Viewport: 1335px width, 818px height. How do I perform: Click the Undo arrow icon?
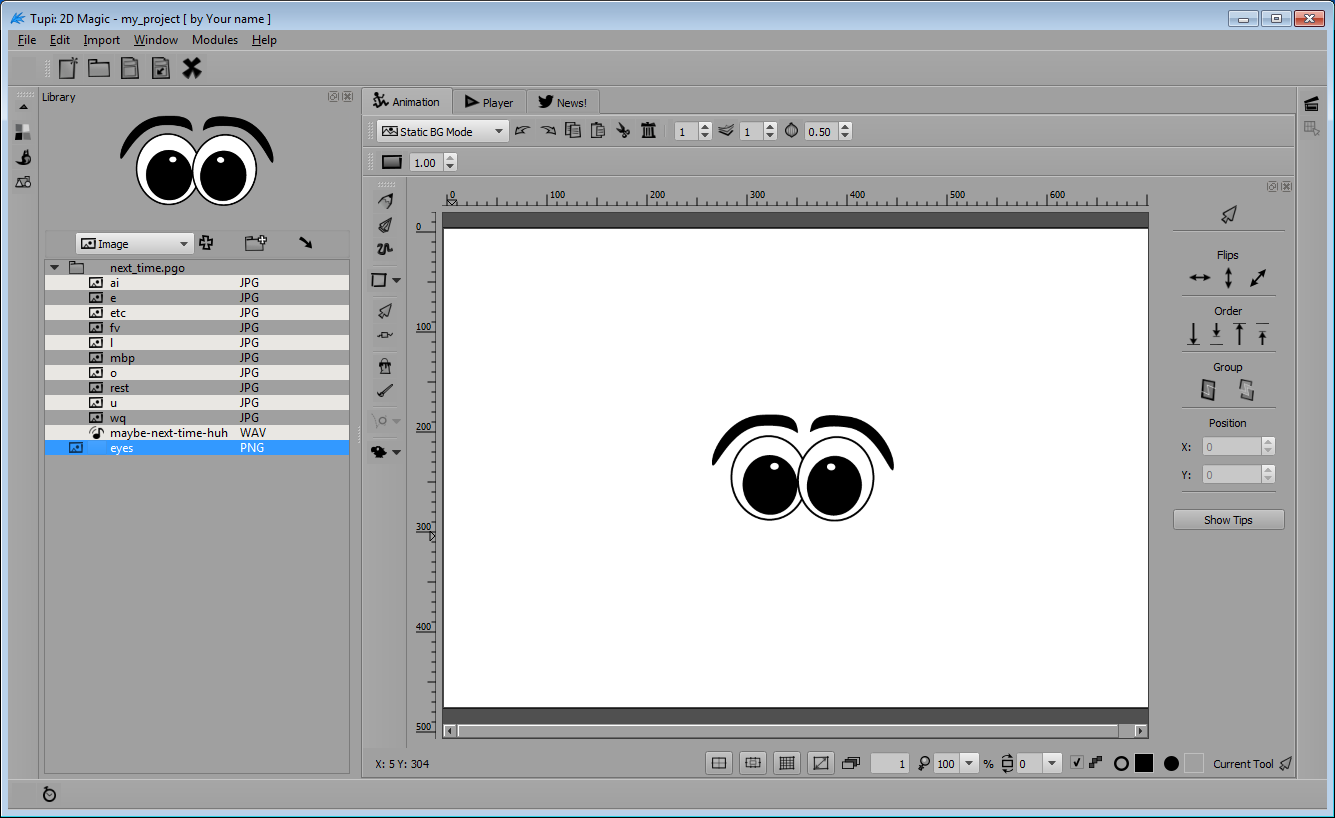(x=522, y=131)
